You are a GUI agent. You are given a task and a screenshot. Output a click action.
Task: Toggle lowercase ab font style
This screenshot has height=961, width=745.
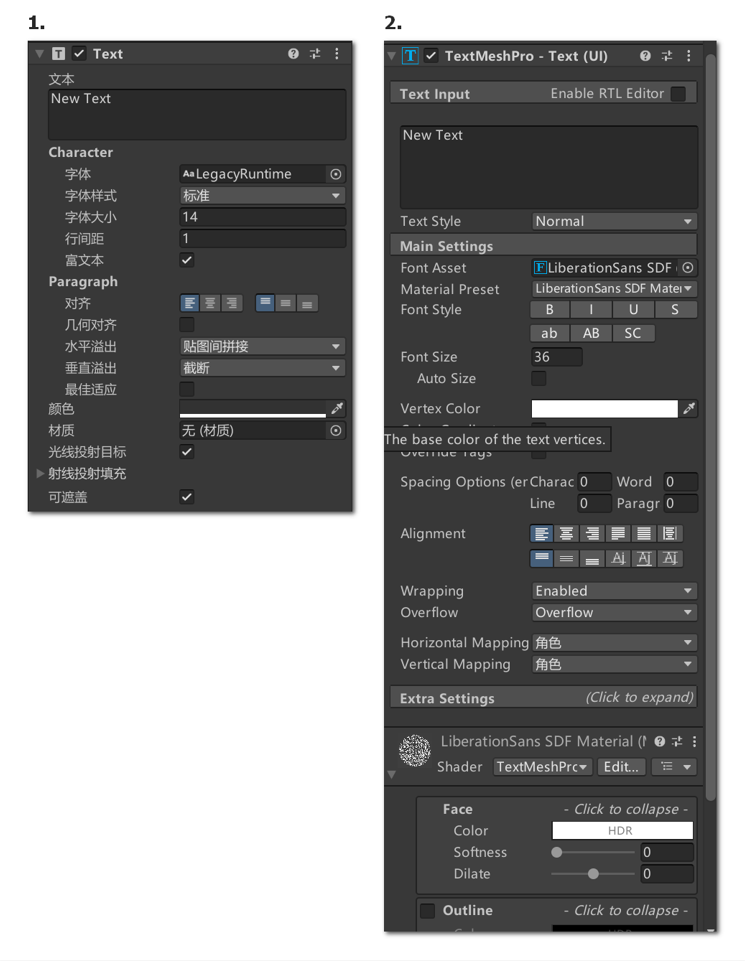(x=550, y=333)
